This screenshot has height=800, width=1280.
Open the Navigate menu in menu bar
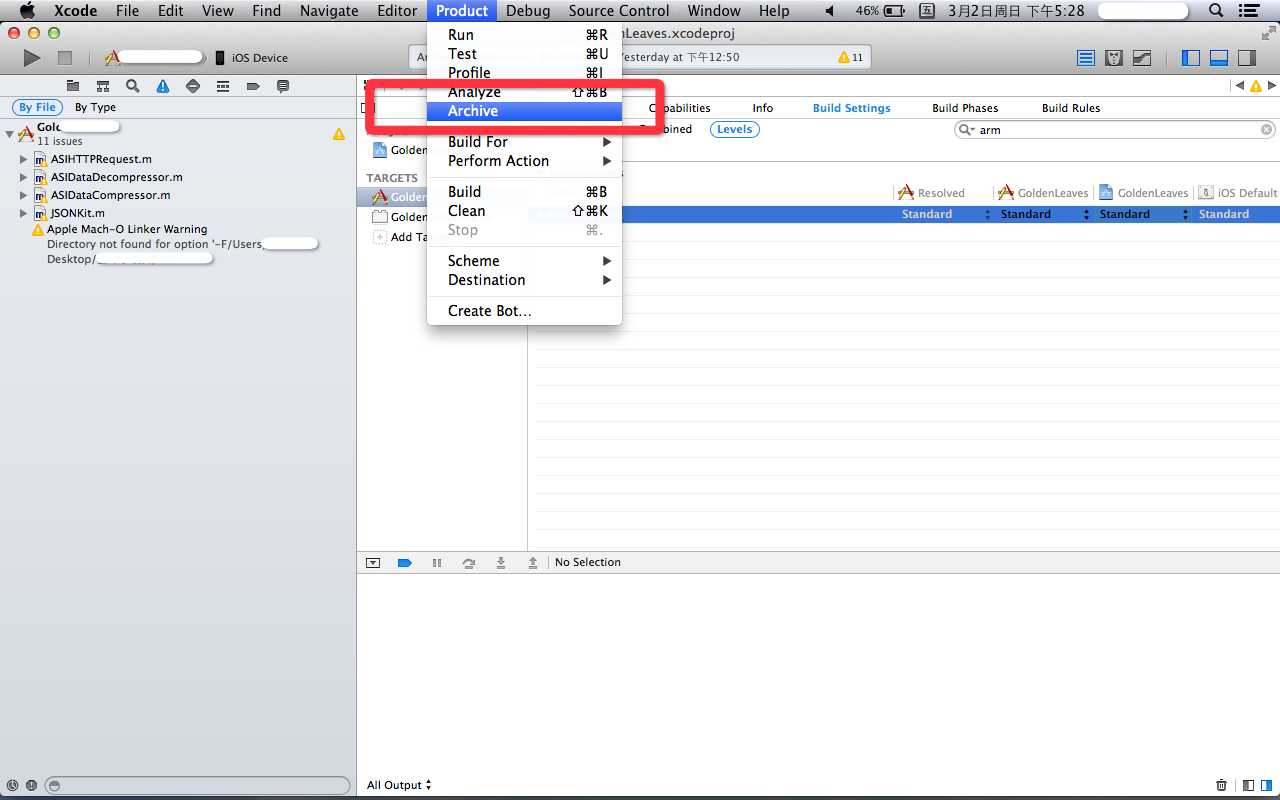pos(329,11)
